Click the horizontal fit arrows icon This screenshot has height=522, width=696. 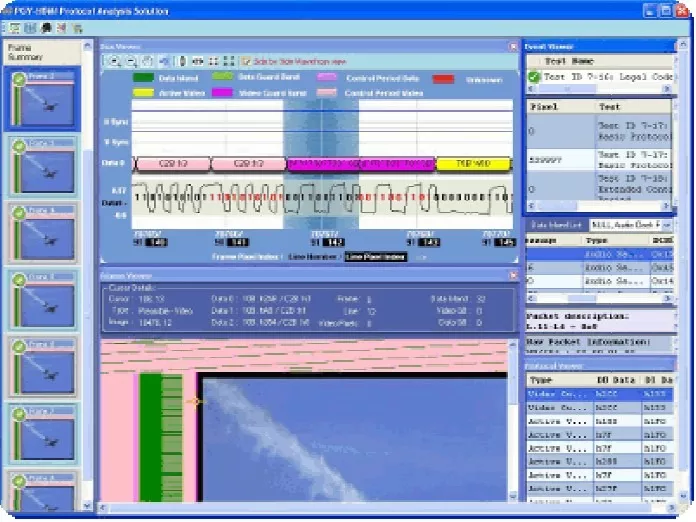pos(198,61)
